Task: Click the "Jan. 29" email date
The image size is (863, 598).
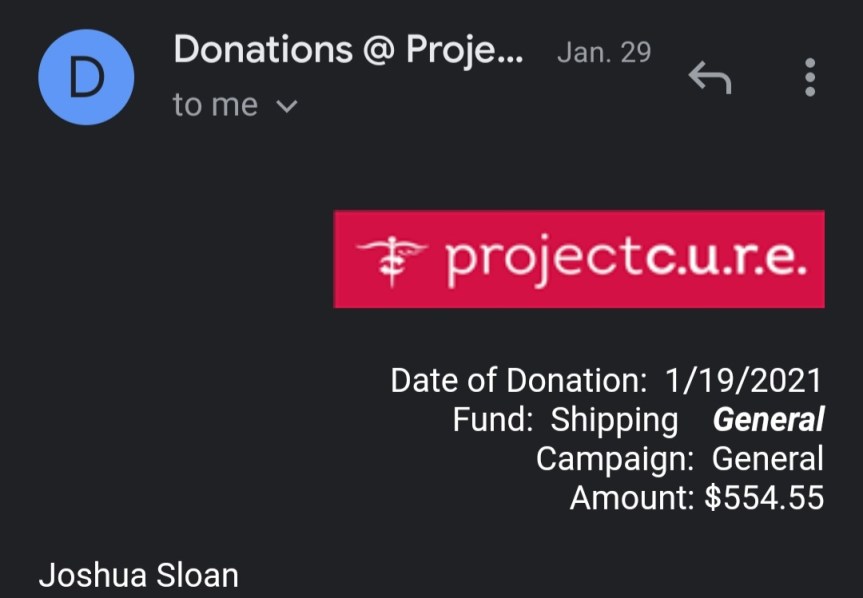Action: pos(603,52)
